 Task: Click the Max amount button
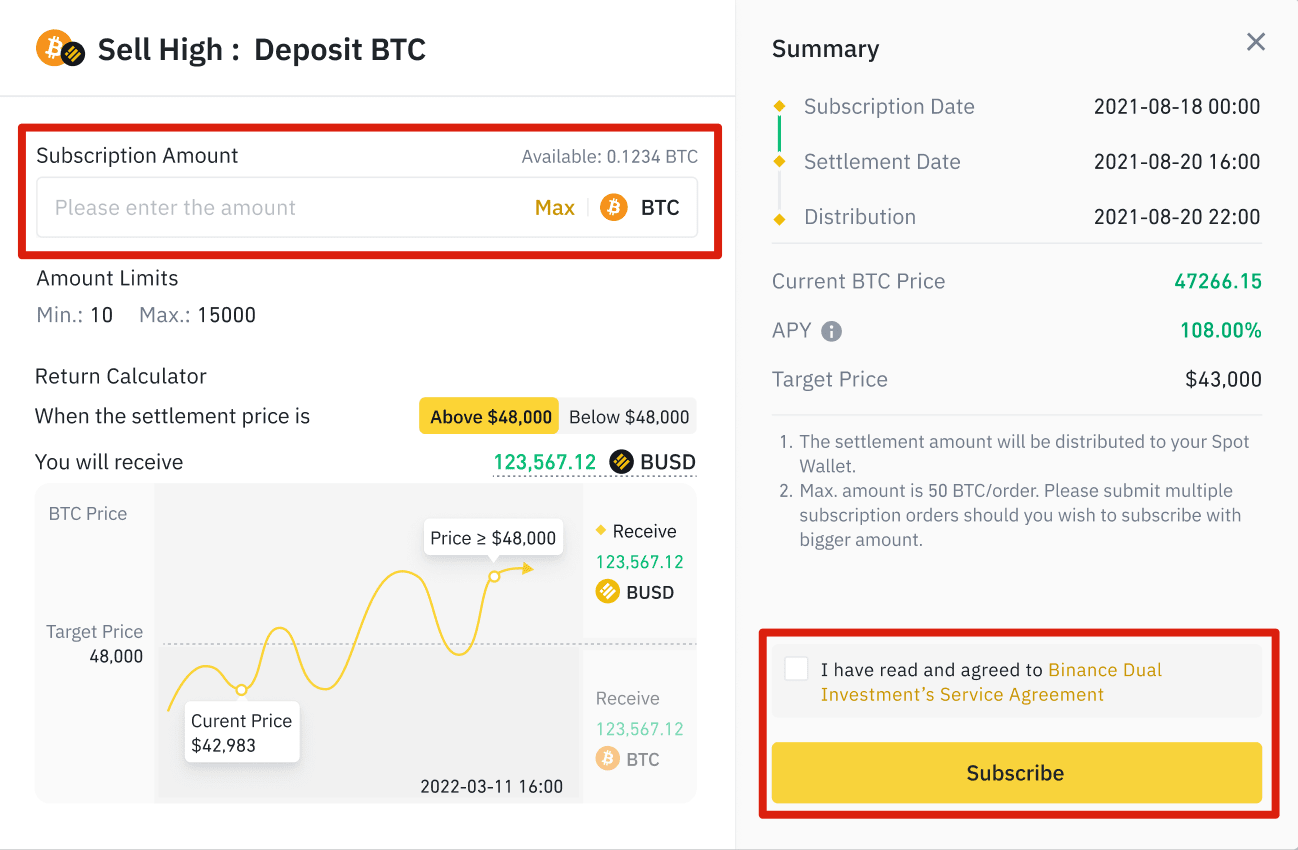[x=554, y=208]
